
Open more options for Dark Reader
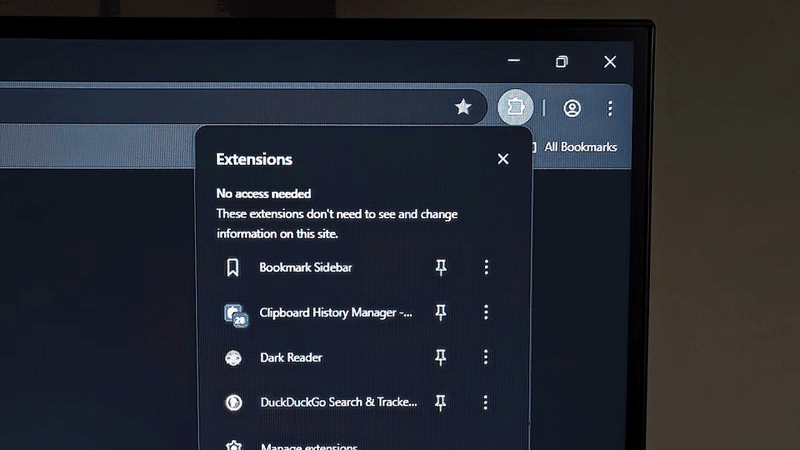pos(486,357)
